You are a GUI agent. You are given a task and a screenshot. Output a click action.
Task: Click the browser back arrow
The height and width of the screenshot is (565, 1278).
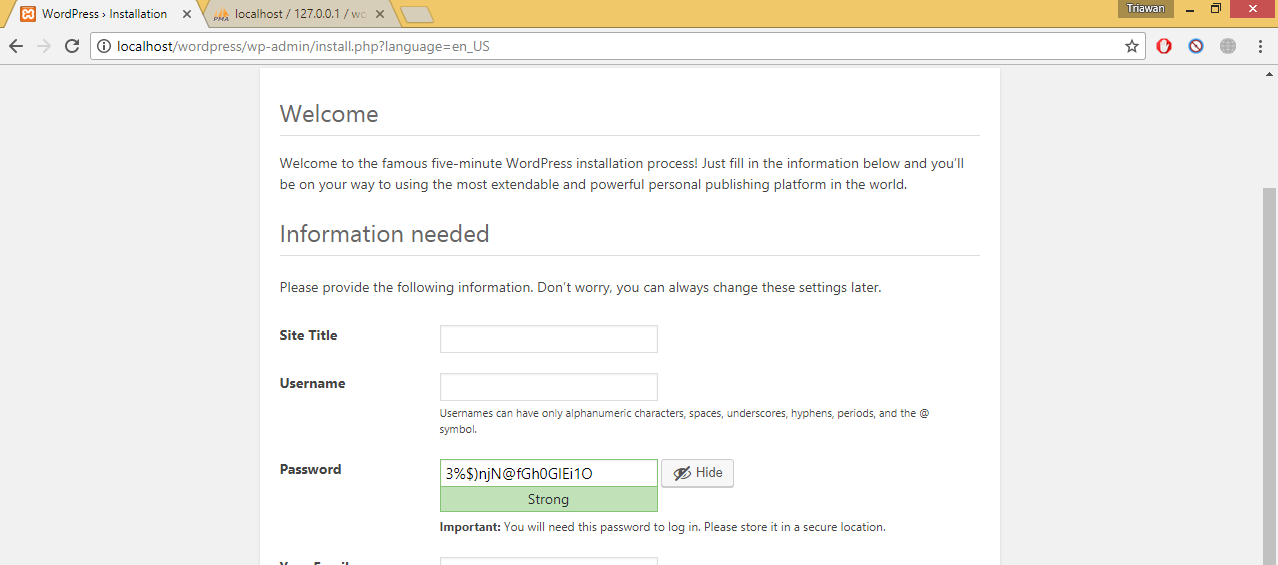pos(16,46)
